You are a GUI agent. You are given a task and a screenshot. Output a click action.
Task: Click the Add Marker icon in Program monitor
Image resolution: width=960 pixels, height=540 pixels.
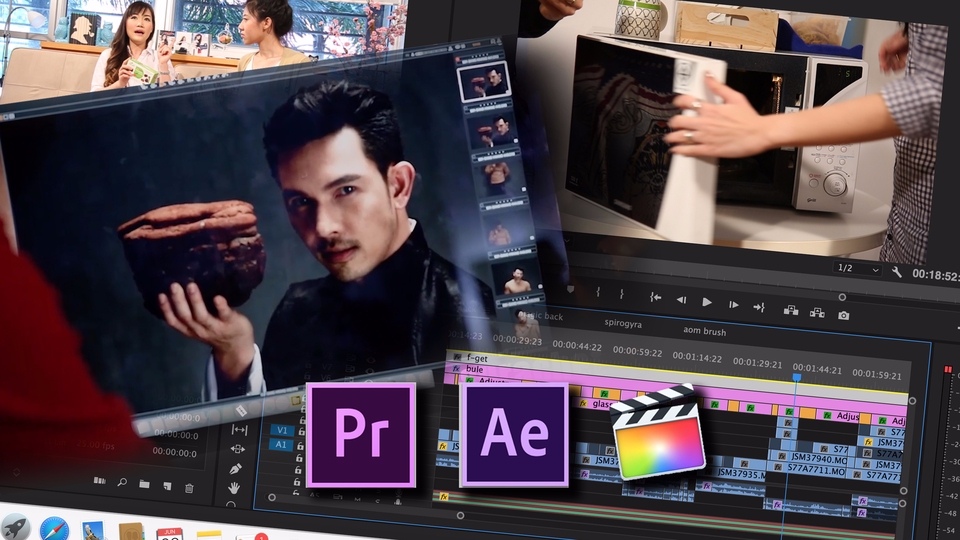(571, 289)
